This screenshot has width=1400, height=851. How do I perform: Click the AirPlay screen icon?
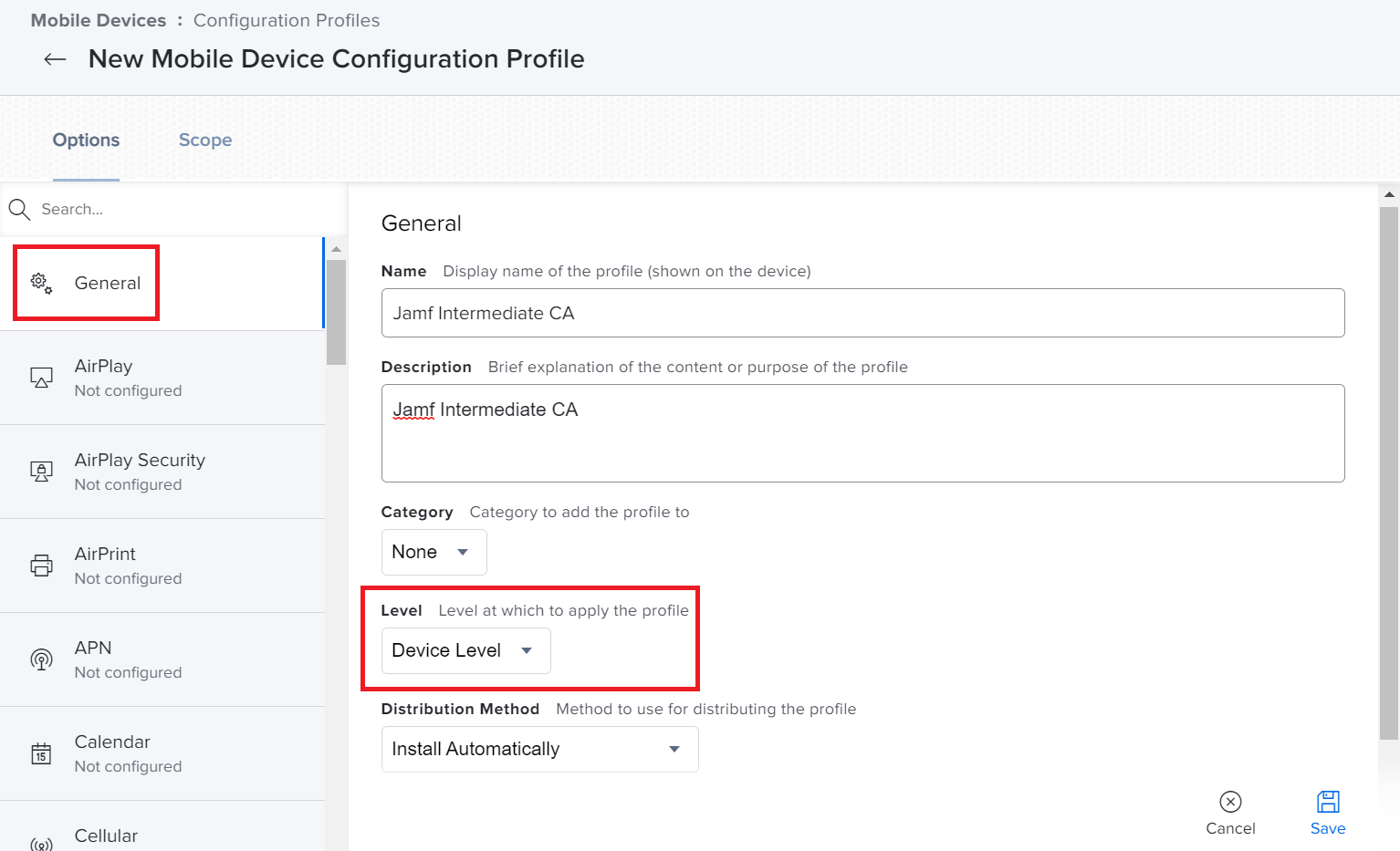pos(41,378)
